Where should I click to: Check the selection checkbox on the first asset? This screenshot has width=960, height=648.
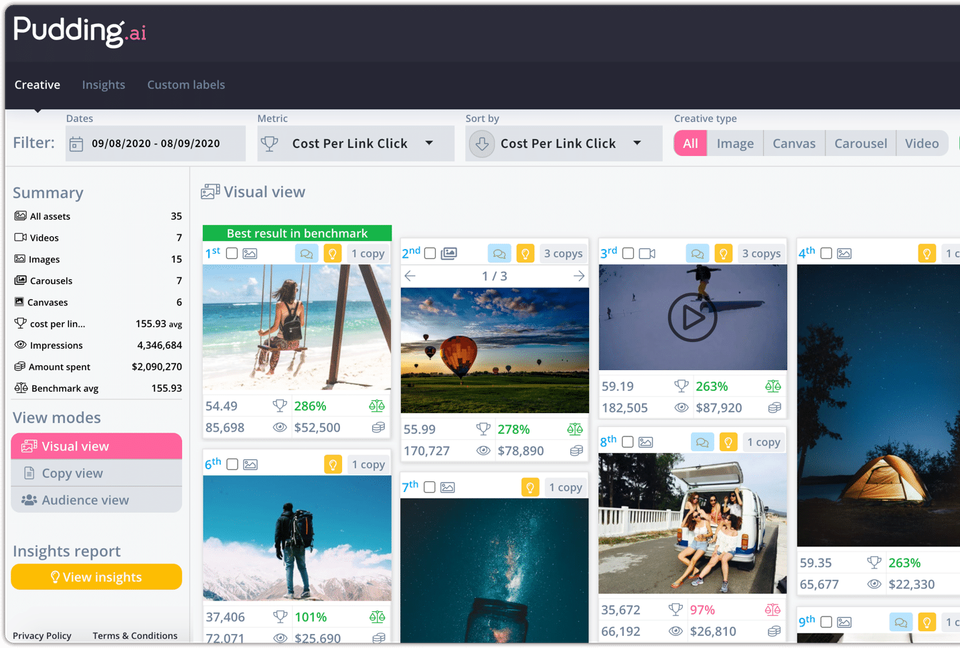(232, 253)
